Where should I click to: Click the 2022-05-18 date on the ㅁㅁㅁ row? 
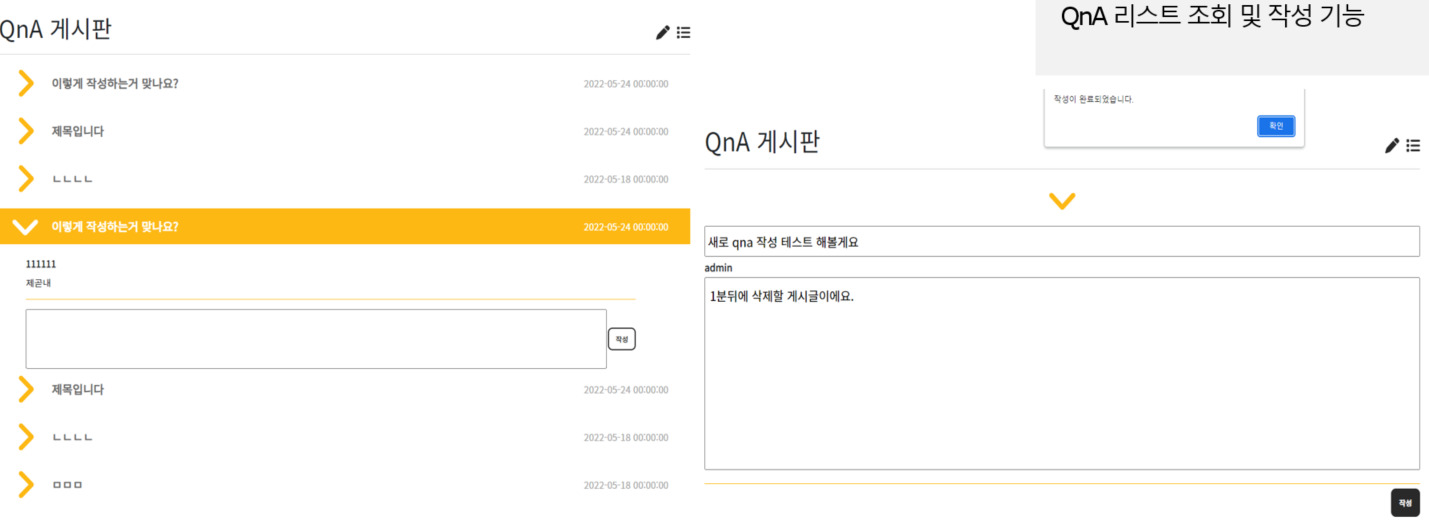tap(626, 485)
